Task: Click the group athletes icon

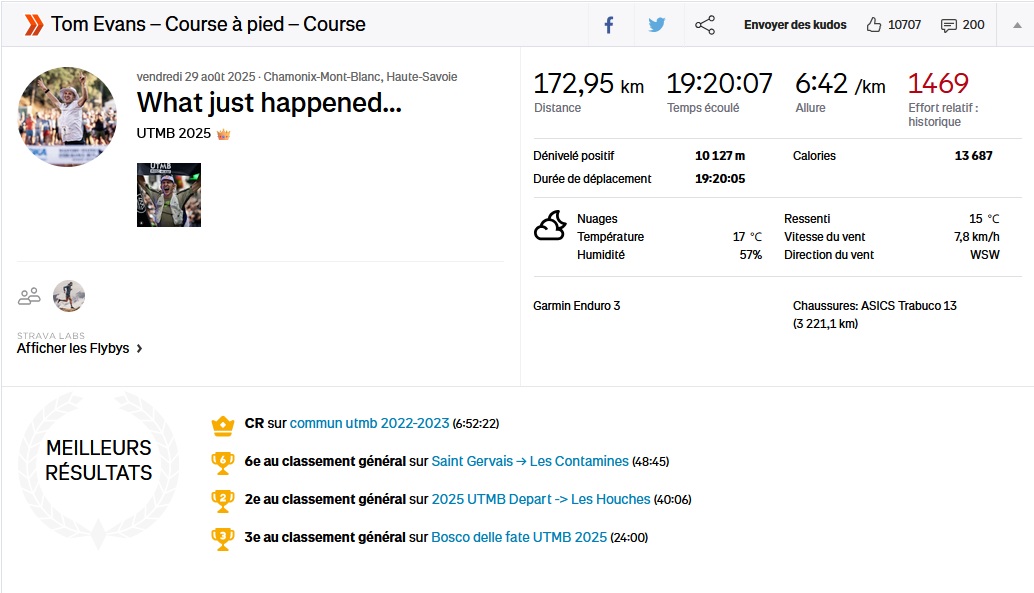Action: pyautogui.click(x=29, y=296)
